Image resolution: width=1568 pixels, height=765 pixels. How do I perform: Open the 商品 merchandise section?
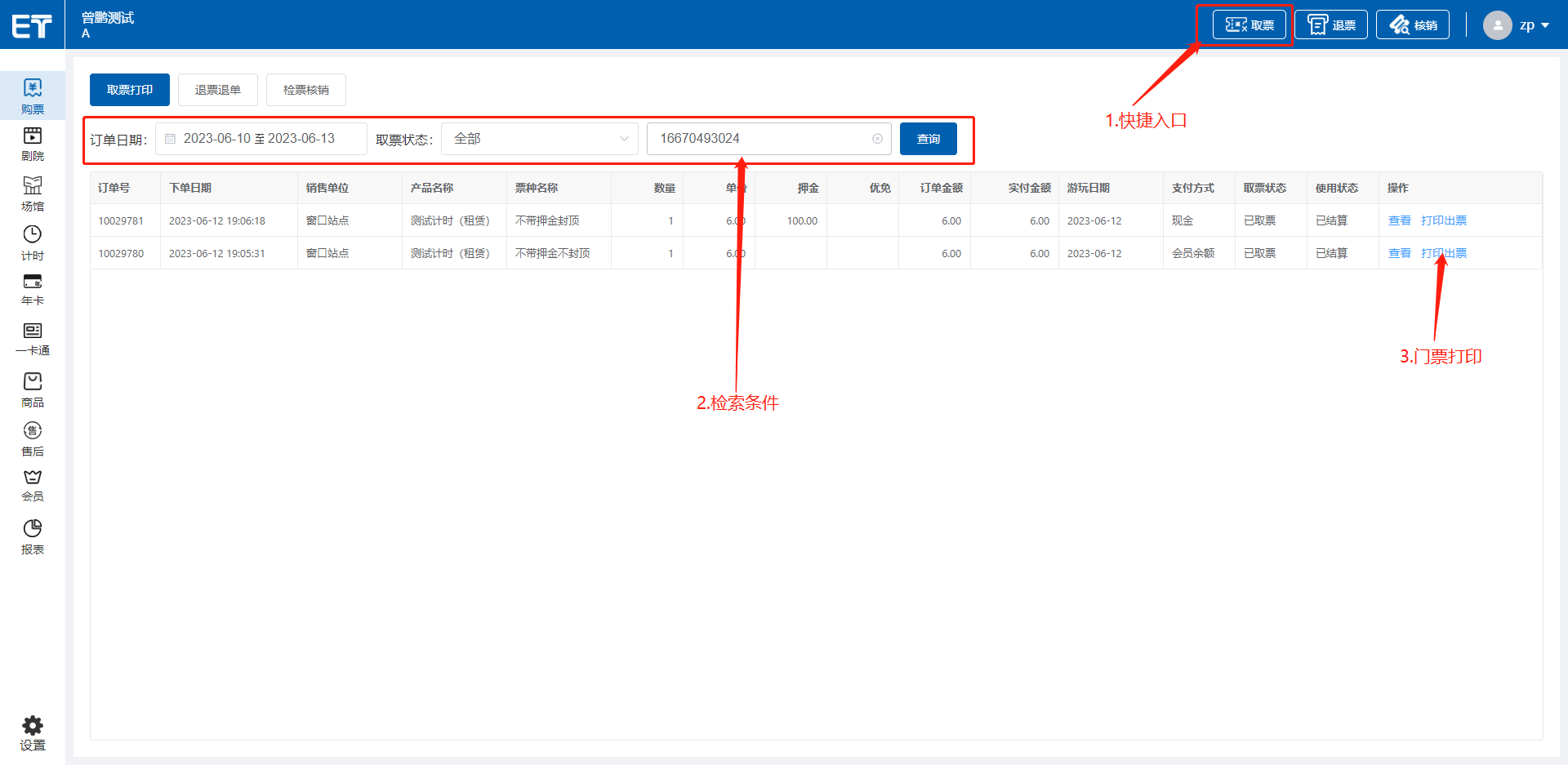(33, 389)
